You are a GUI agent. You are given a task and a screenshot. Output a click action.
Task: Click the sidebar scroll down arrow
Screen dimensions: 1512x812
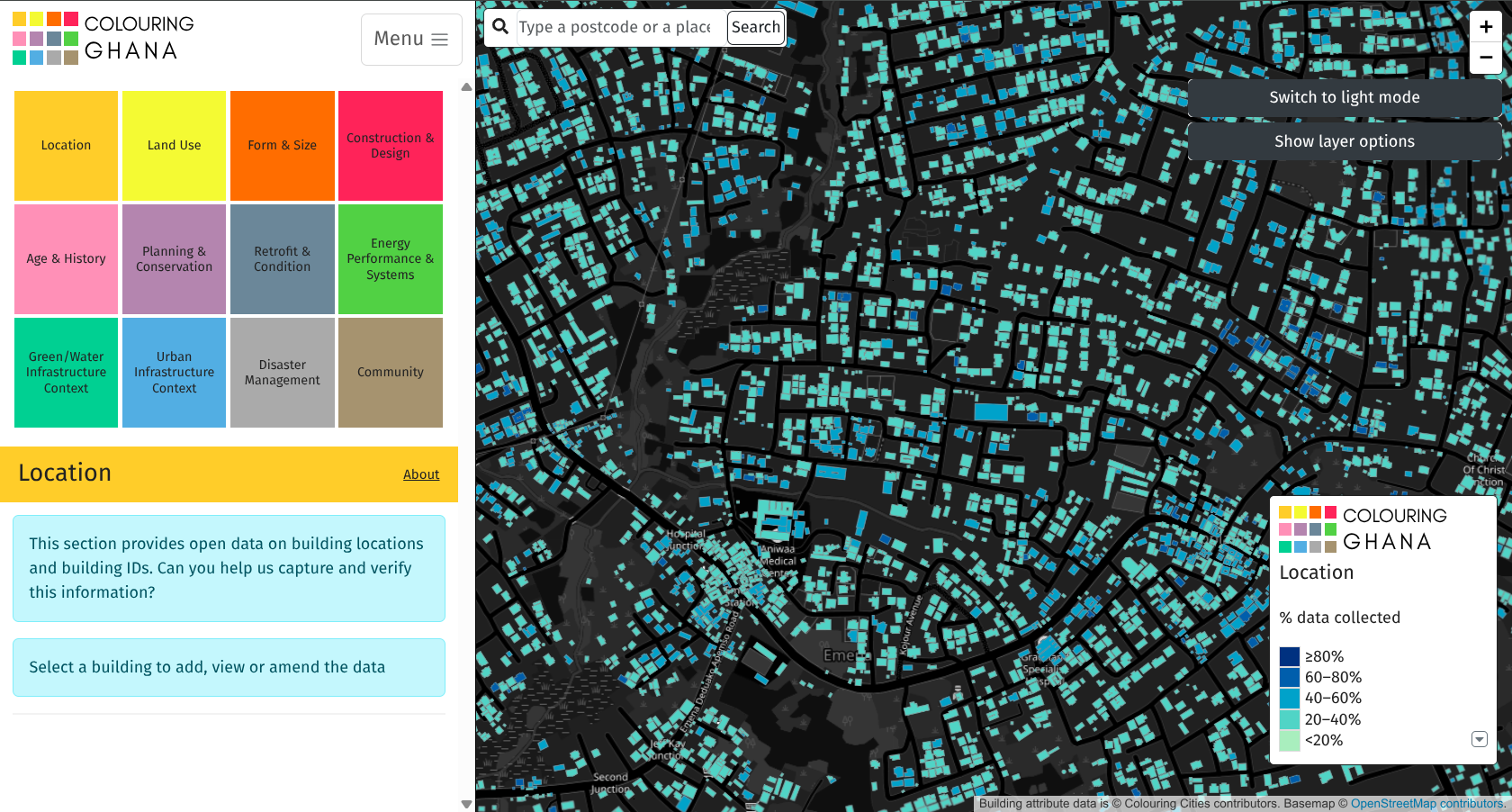[x=466, y=804]
